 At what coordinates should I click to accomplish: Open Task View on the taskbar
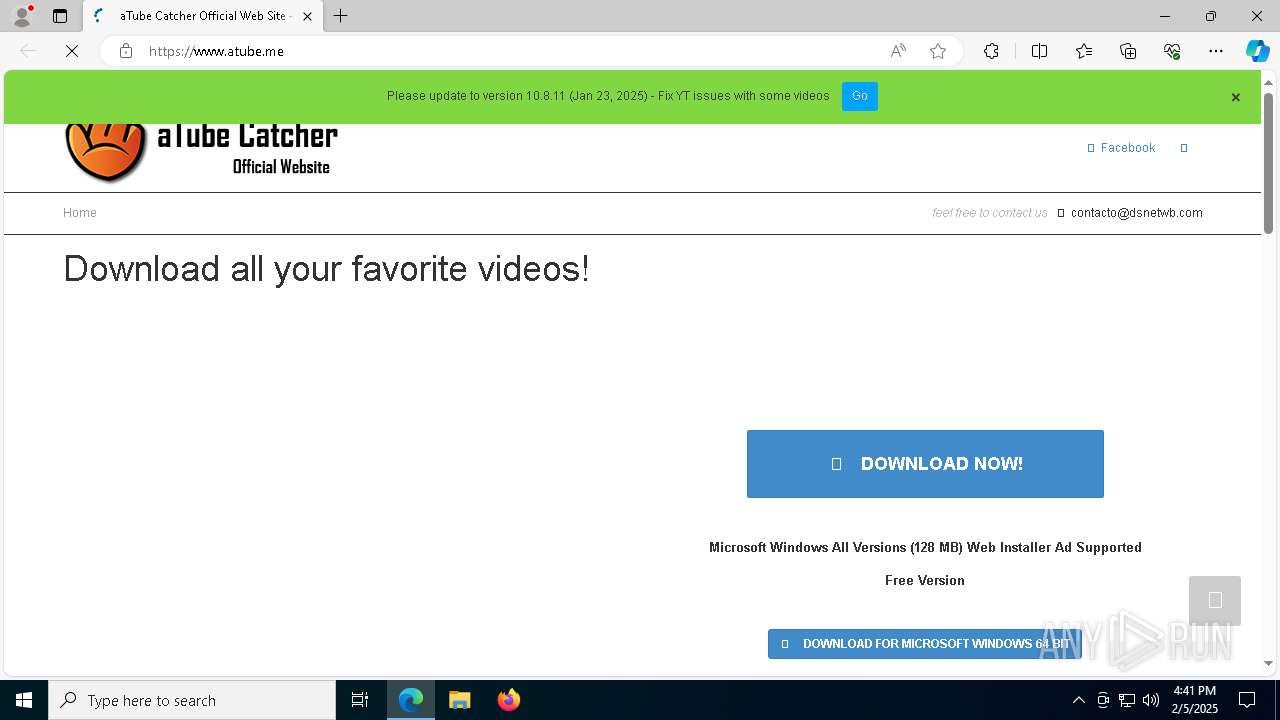360,700
